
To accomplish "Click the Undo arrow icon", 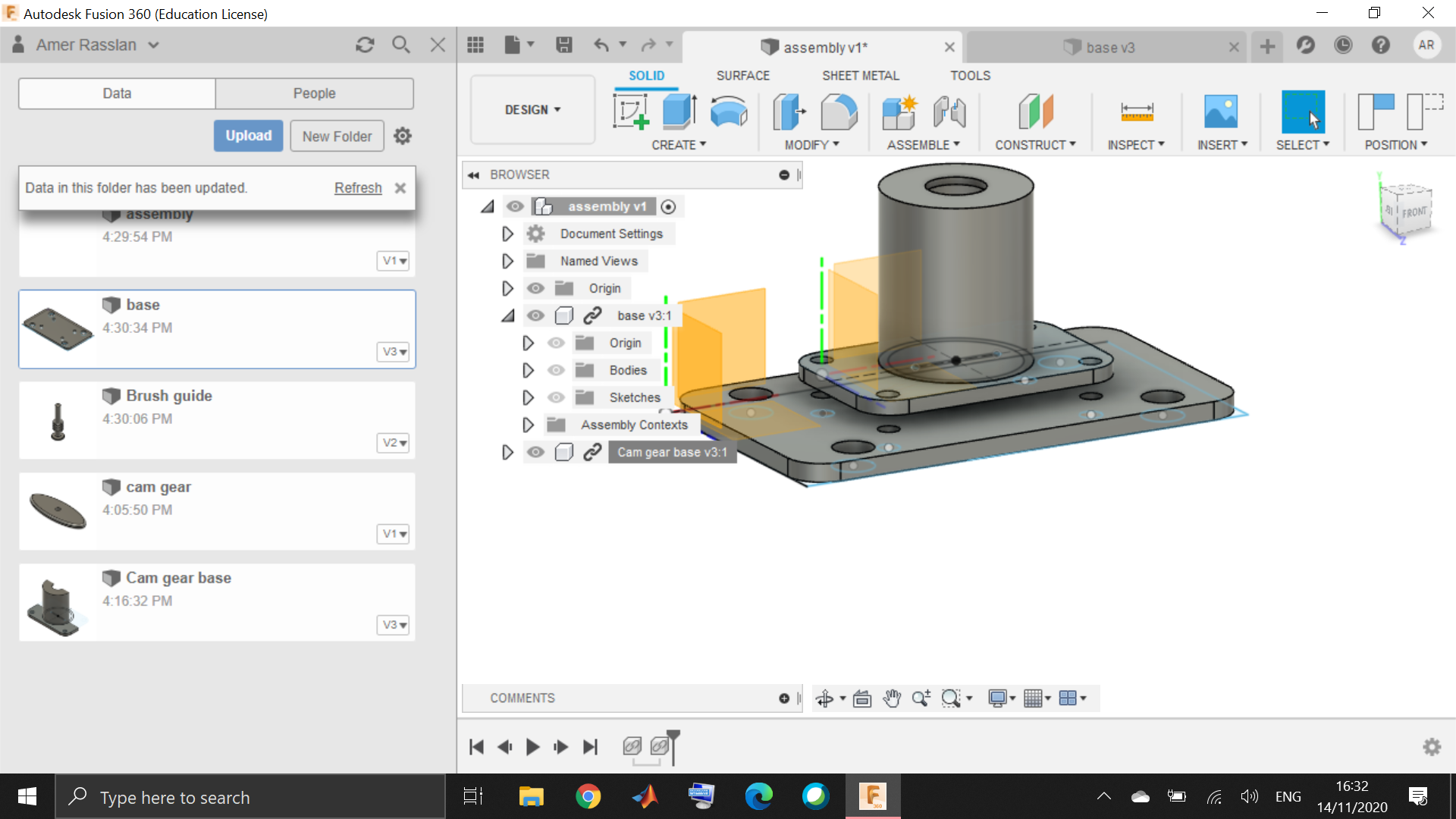I will 601,45.
